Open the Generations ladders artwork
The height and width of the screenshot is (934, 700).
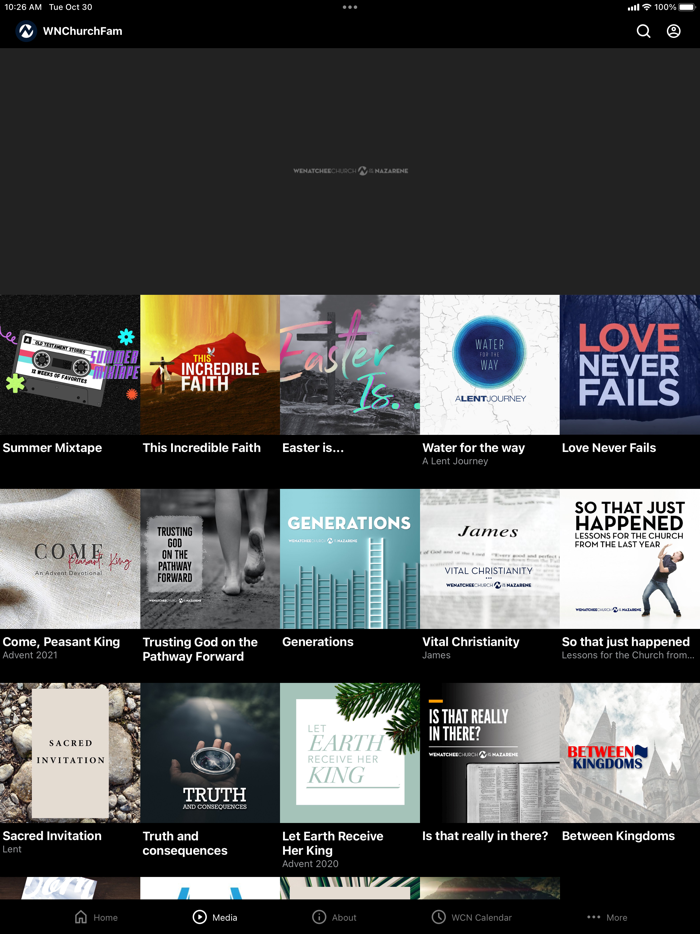coord(350,559)
